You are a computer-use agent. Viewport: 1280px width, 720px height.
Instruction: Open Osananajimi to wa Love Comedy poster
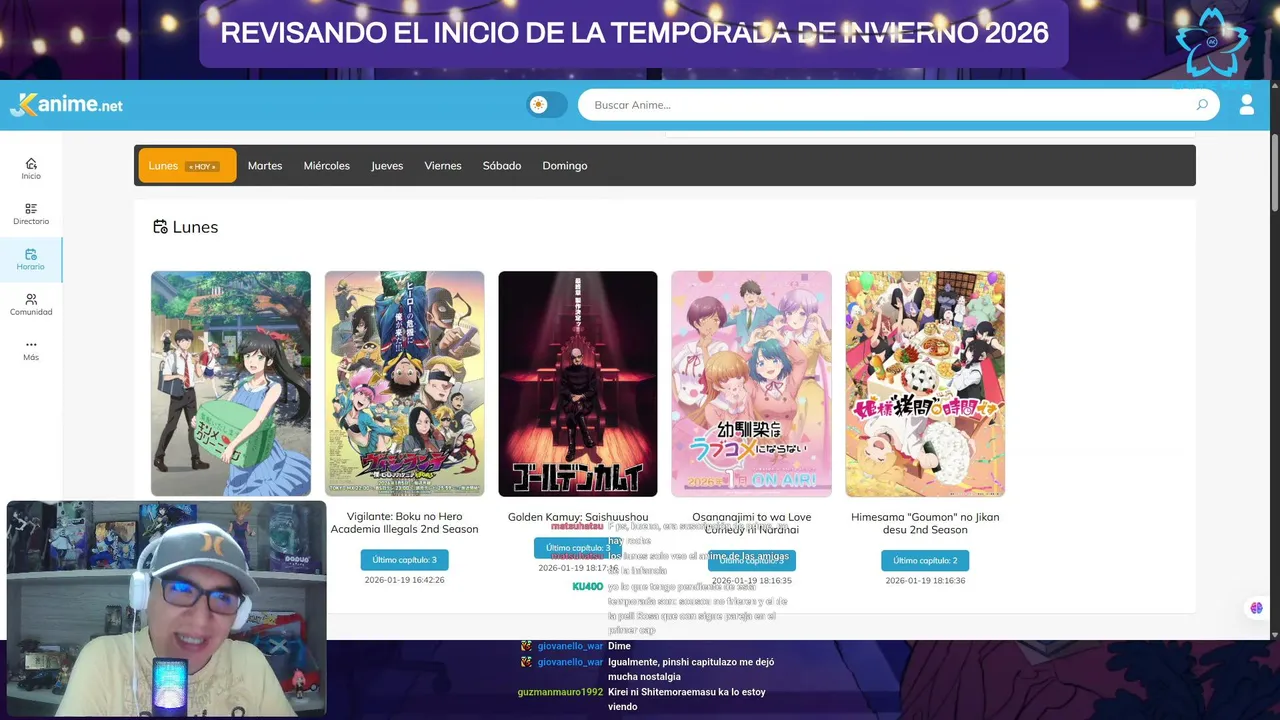point(751,384)
